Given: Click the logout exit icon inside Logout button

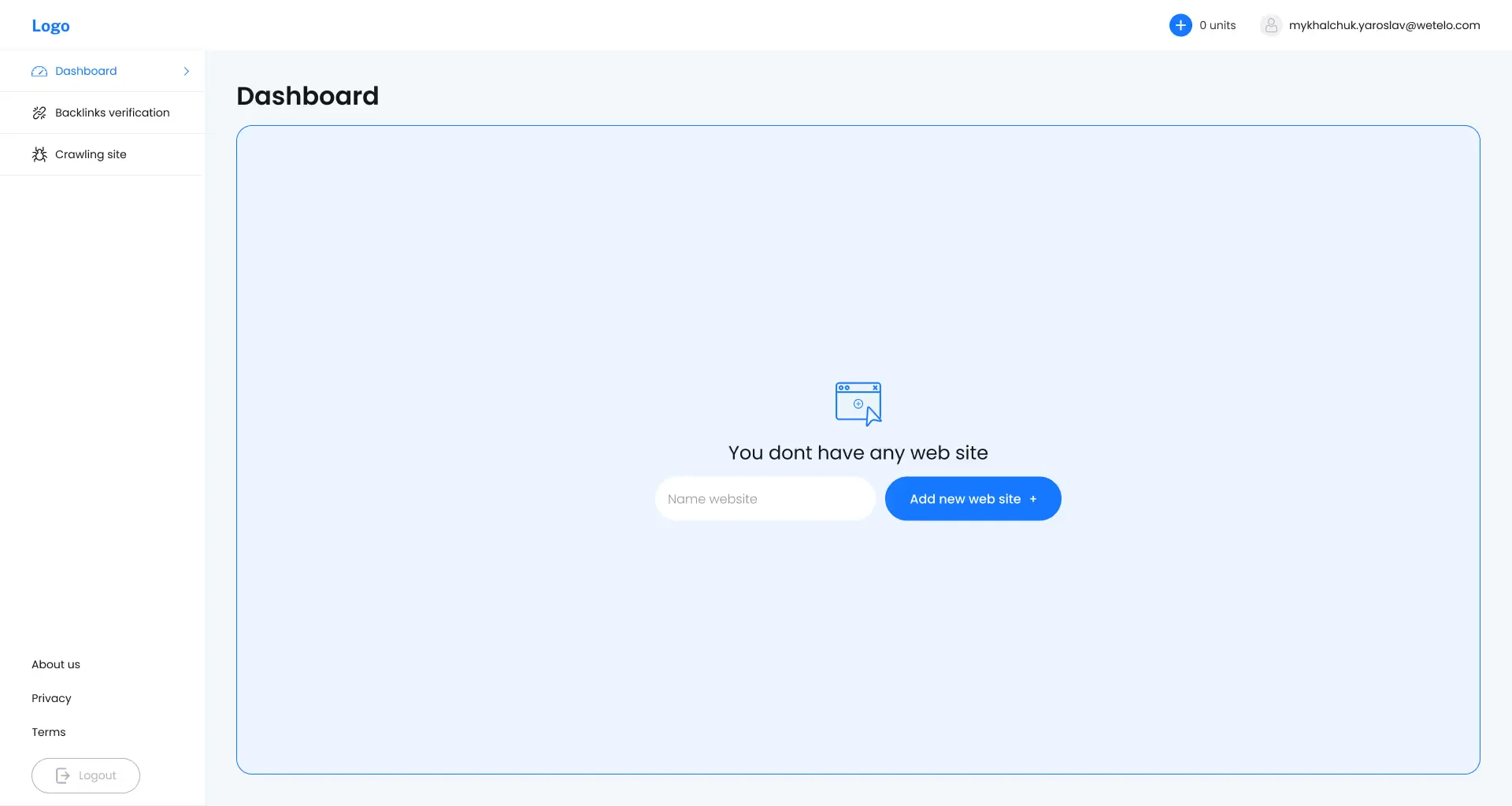Looking at the screenshot, I should tap(64, 775).
